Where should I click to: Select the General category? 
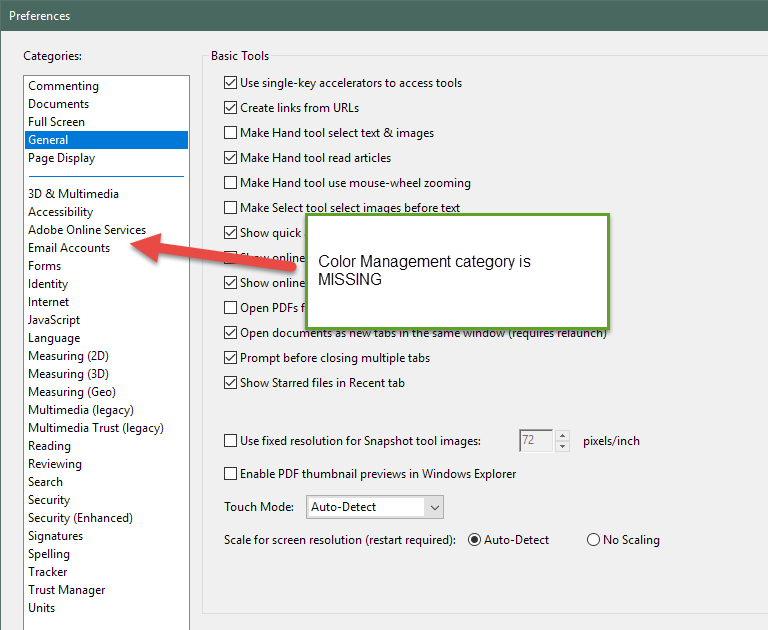[x=106, y=140]
